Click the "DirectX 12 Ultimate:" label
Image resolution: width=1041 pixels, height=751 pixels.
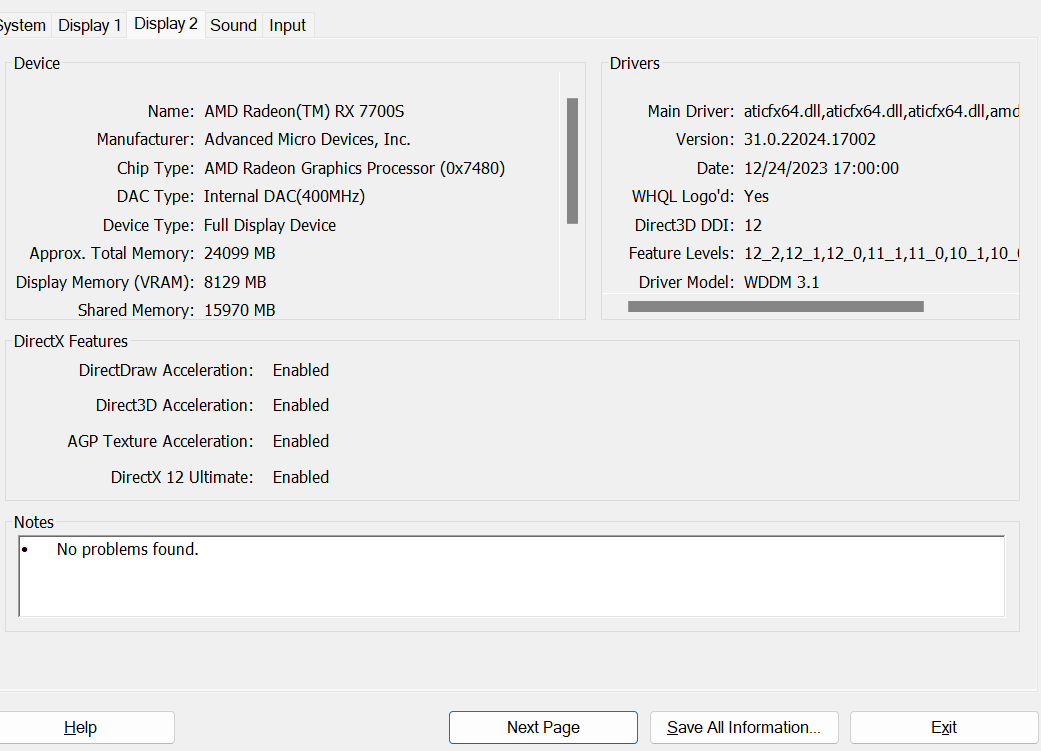182,477
